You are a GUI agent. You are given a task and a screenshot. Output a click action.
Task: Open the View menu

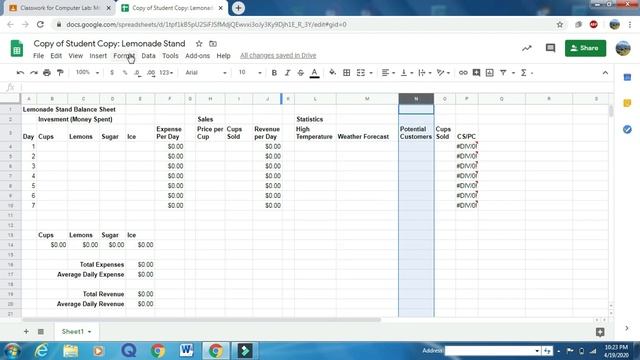click(76, 56)
